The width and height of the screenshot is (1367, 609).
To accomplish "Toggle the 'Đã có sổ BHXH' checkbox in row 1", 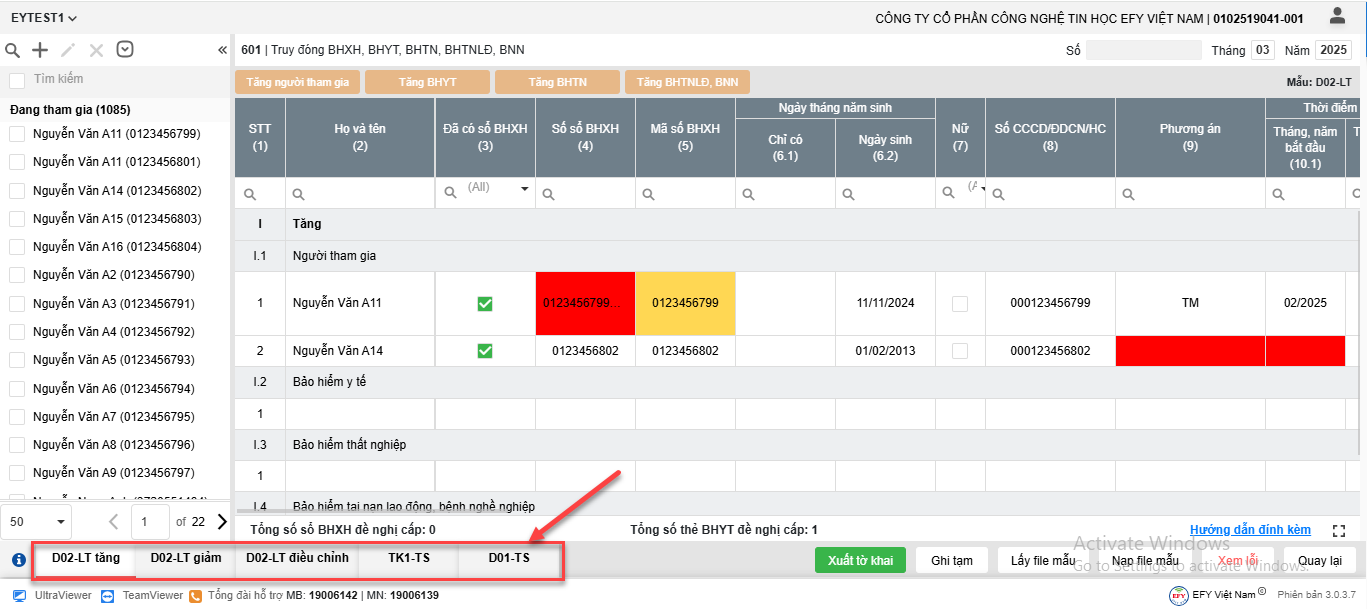I will click(485, 303).
